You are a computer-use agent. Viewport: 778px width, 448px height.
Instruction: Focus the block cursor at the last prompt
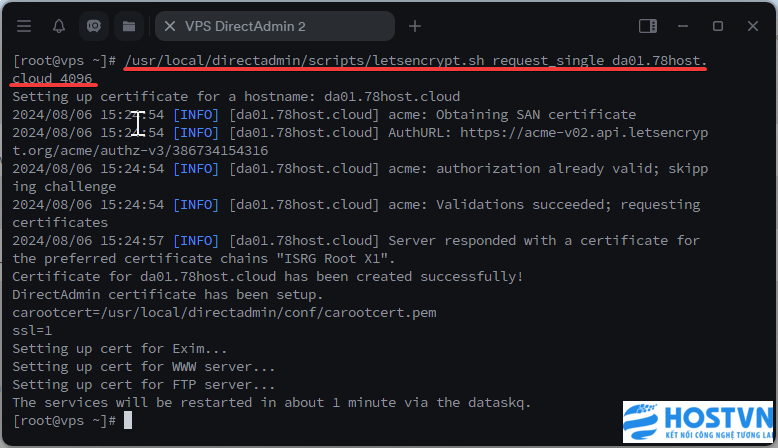128,420
